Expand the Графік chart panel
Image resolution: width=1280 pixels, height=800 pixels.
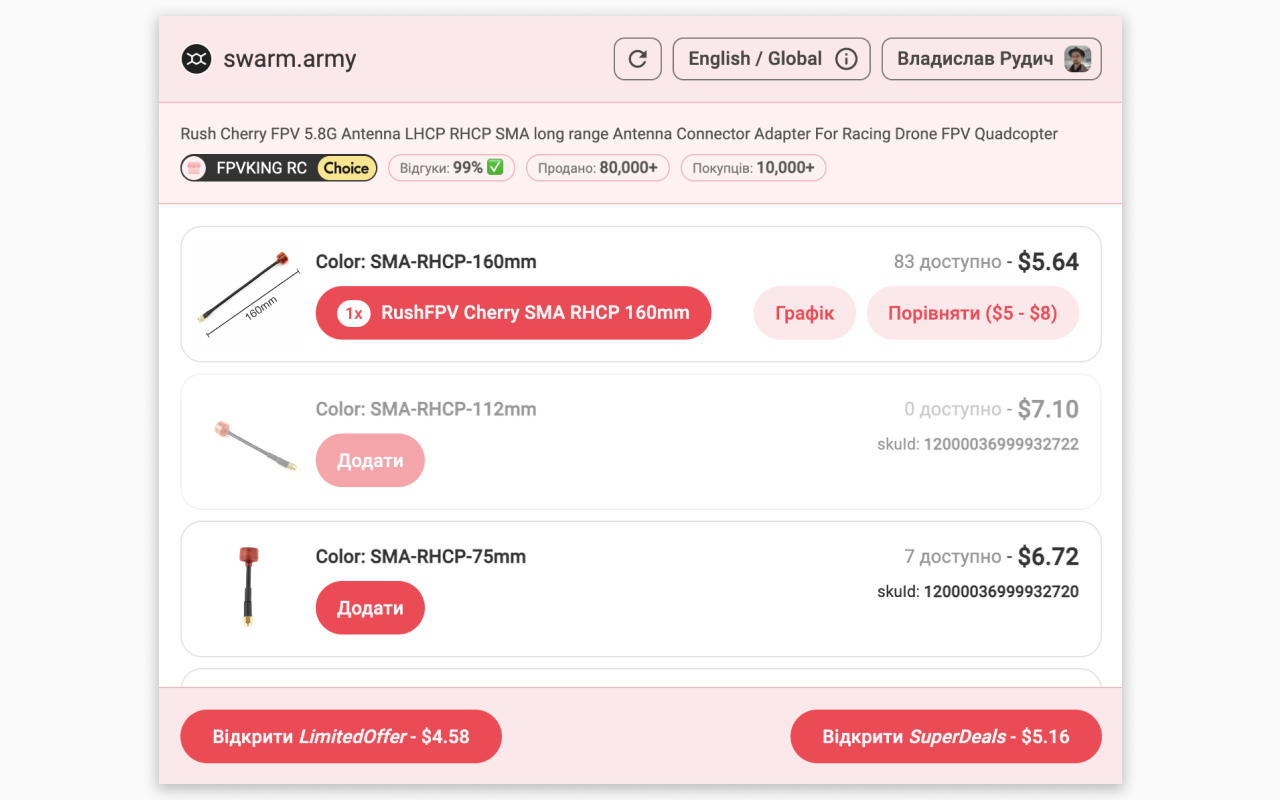tap(804, 312)
